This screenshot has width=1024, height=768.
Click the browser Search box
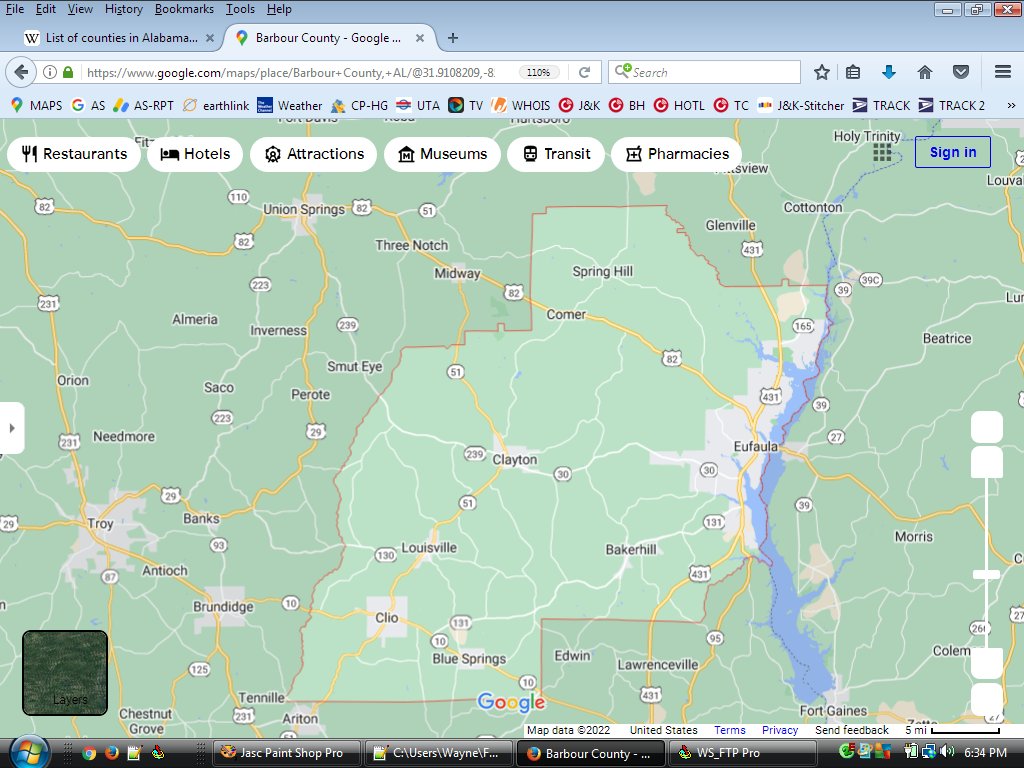704,72
